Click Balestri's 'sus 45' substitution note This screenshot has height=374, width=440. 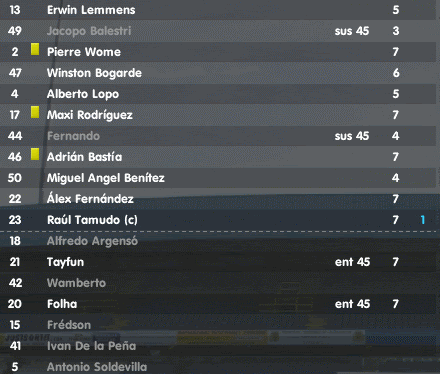[x=352, y=31]
